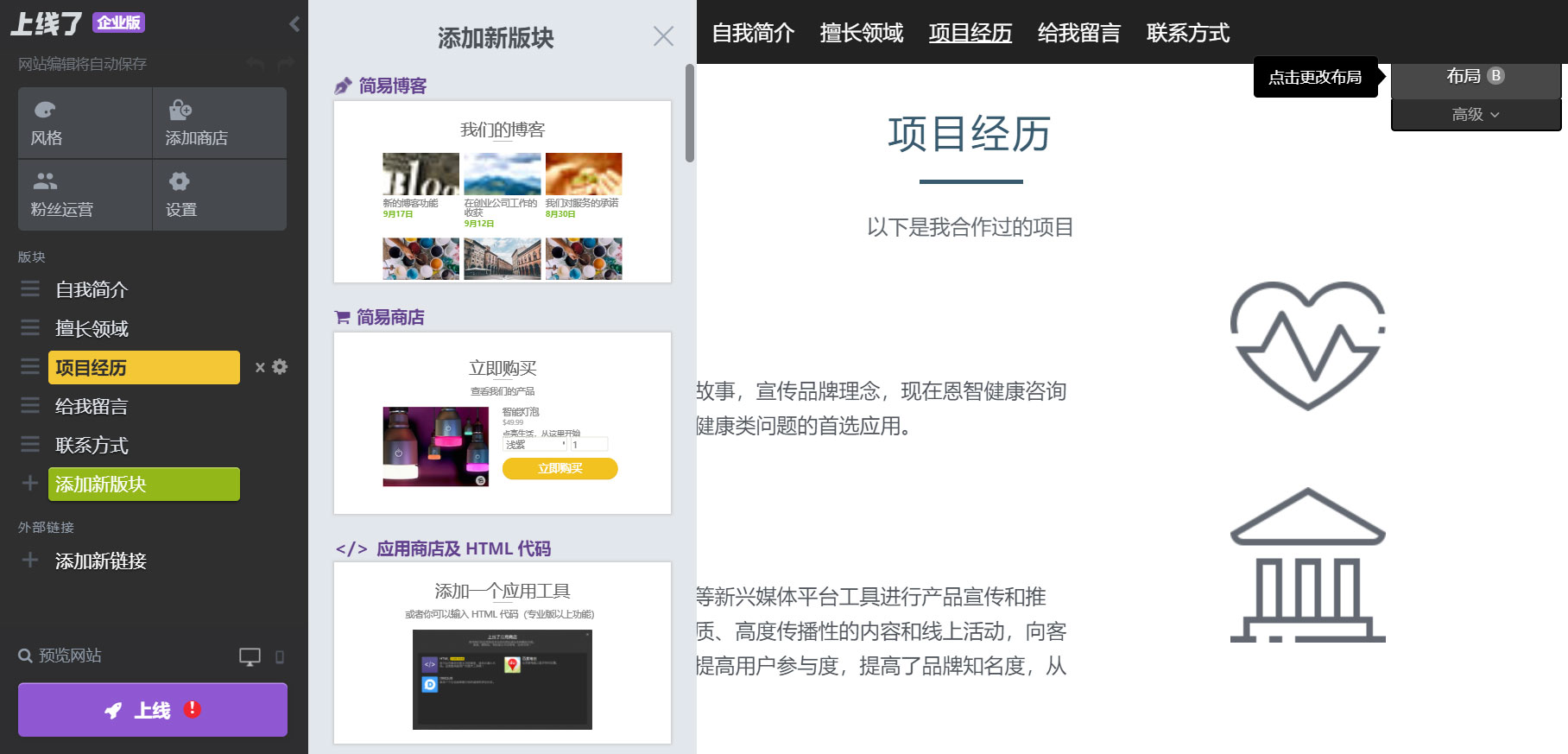Click the undo arrow icon
The width and height of the screenshot is (1568, 754).
click(255, 64)
